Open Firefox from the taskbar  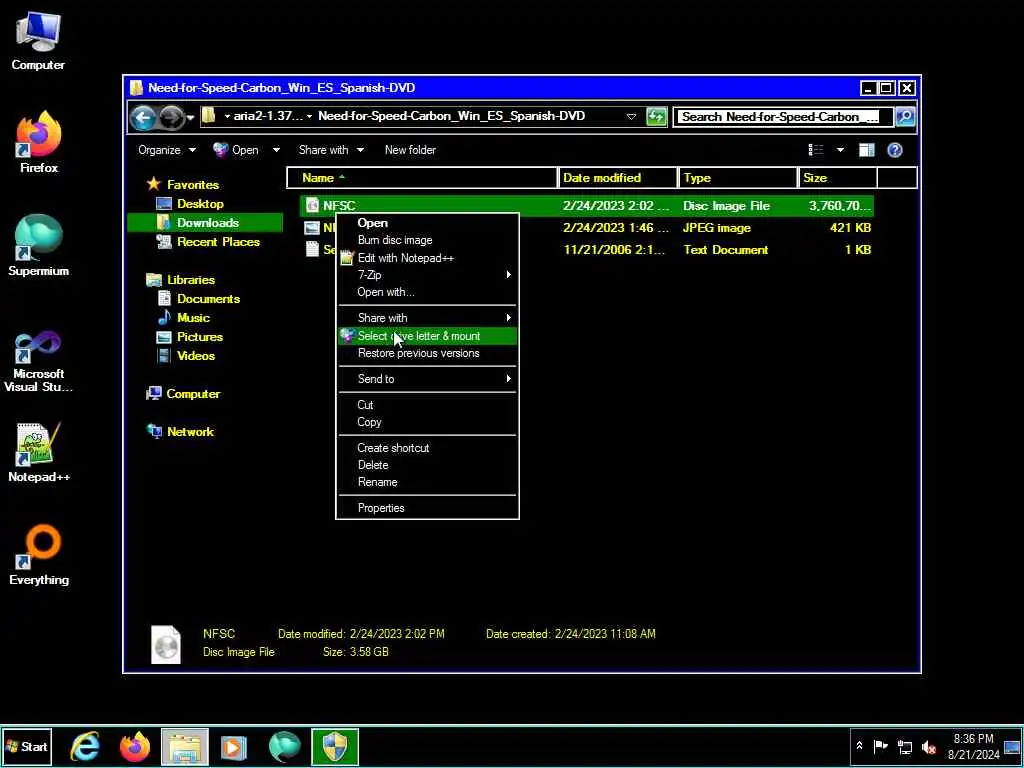135,747
